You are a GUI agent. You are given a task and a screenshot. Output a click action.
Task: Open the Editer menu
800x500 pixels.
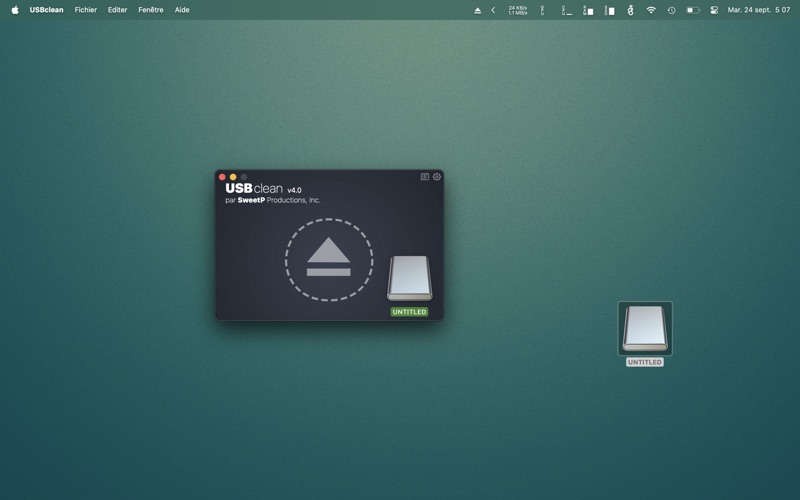coord(117,10)
